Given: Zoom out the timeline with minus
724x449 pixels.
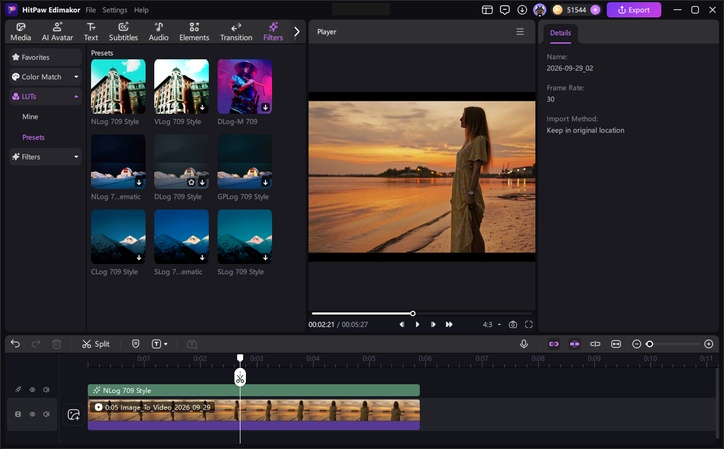Looking at the screenshot, I should (636, 344).
